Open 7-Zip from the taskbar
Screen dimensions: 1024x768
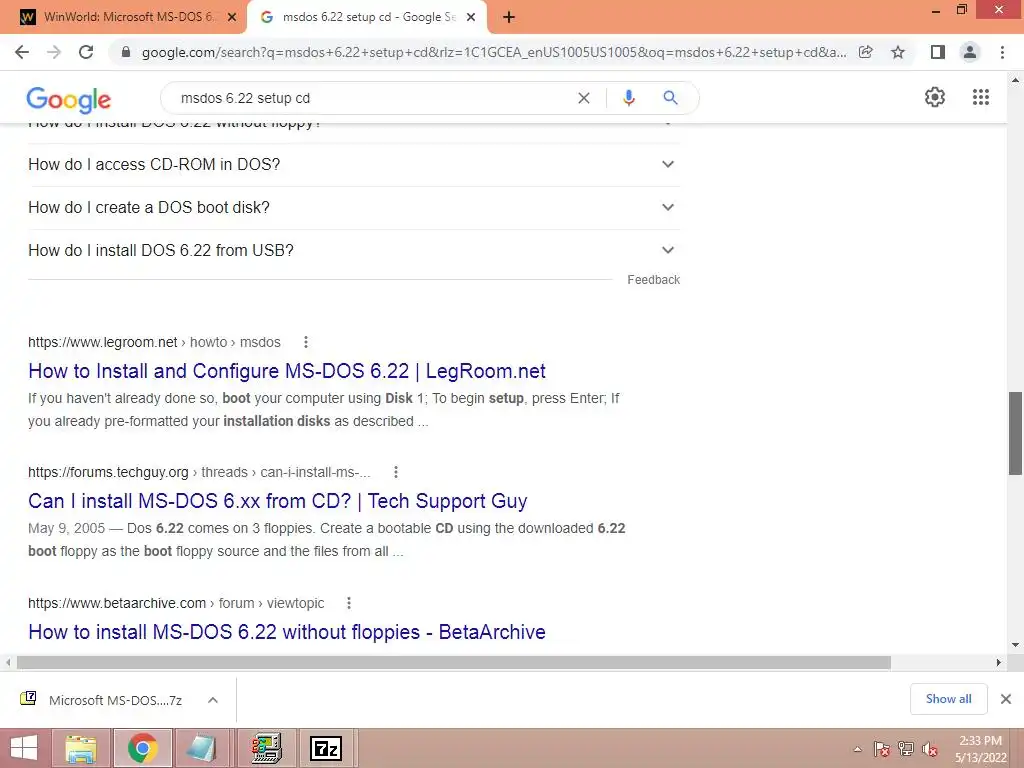325,748
